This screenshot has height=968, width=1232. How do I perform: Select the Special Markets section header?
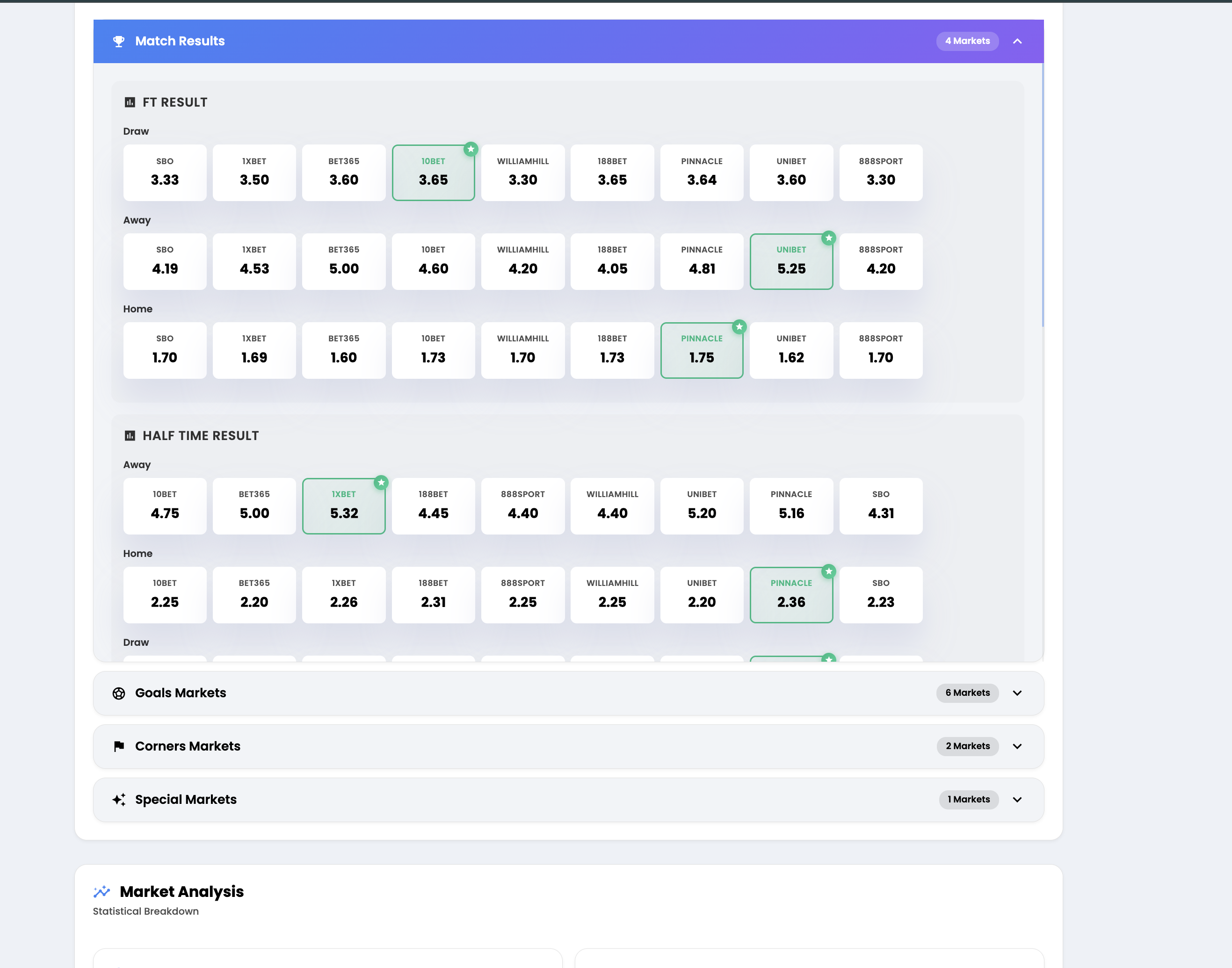point(186,800)
